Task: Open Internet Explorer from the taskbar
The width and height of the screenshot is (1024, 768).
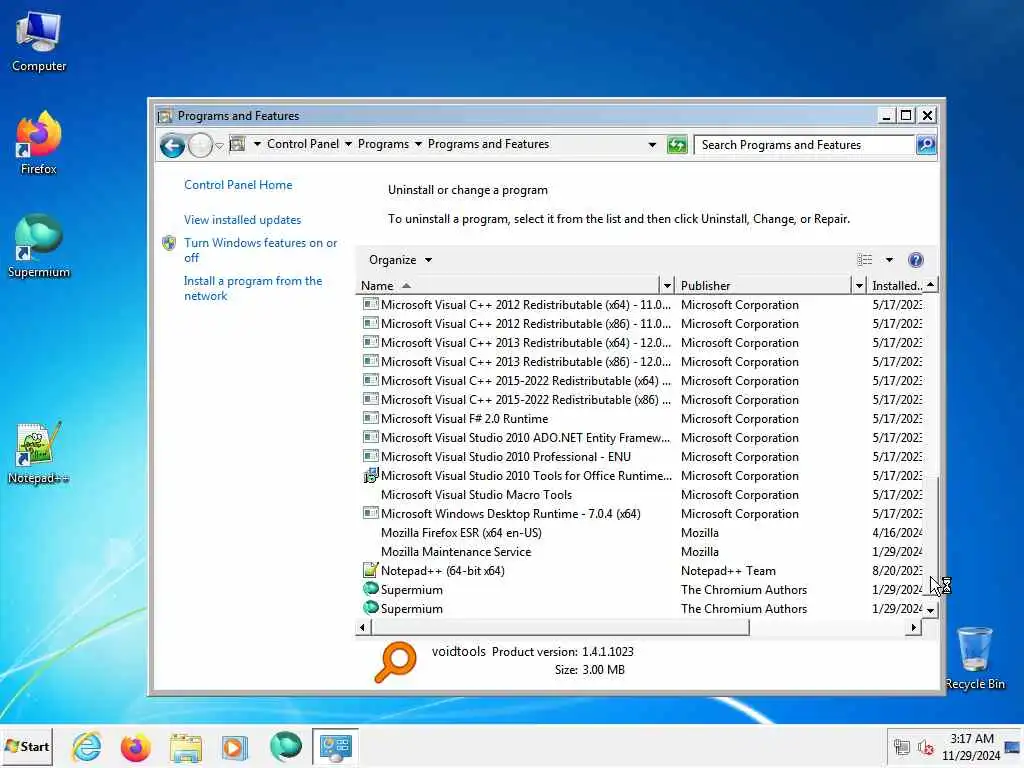Action: pos(87,746)
